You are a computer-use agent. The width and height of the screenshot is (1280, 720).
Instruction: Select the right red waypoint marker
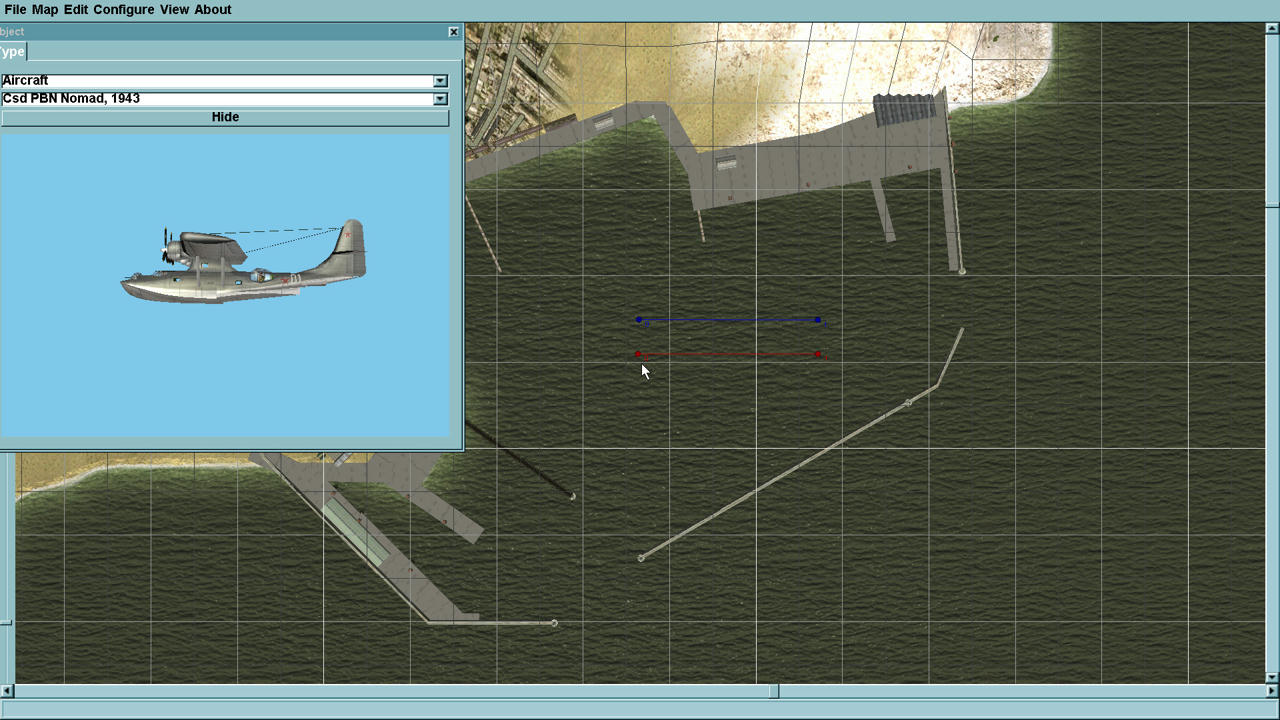coord(818,354)
